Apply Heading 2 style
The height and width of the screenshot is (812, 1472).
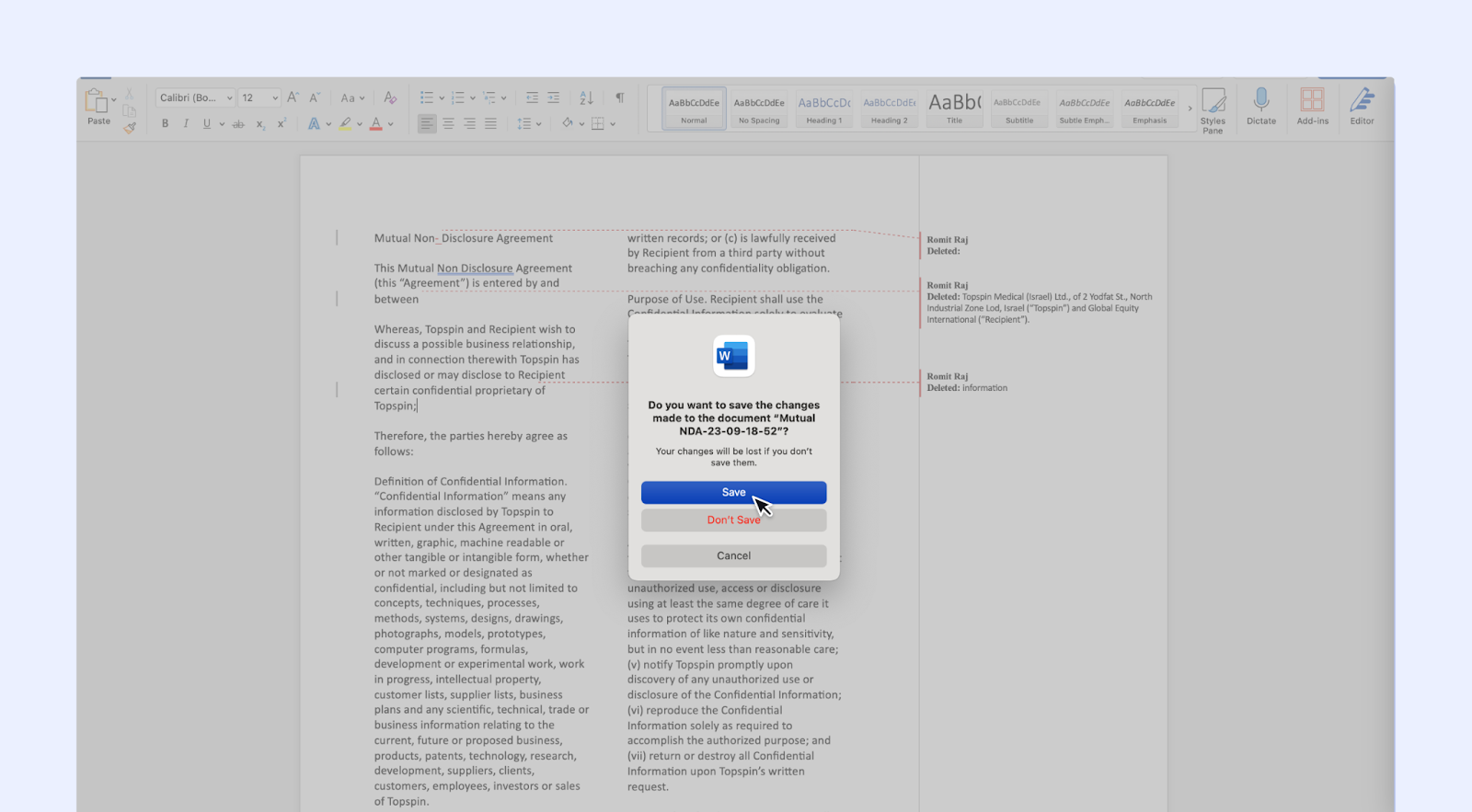coord(890,109)
